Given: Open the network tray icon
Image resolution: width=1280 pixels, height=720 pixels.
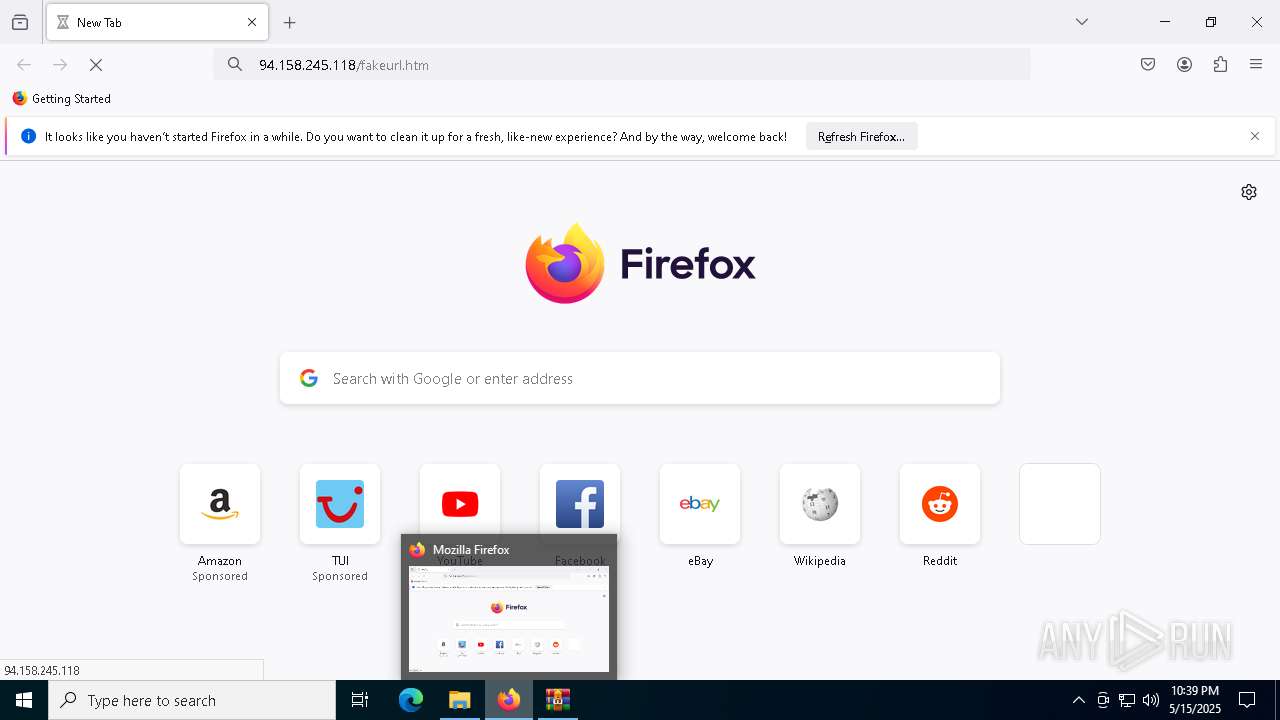Looking at the screenshot, I should [x=1127, y=700].
